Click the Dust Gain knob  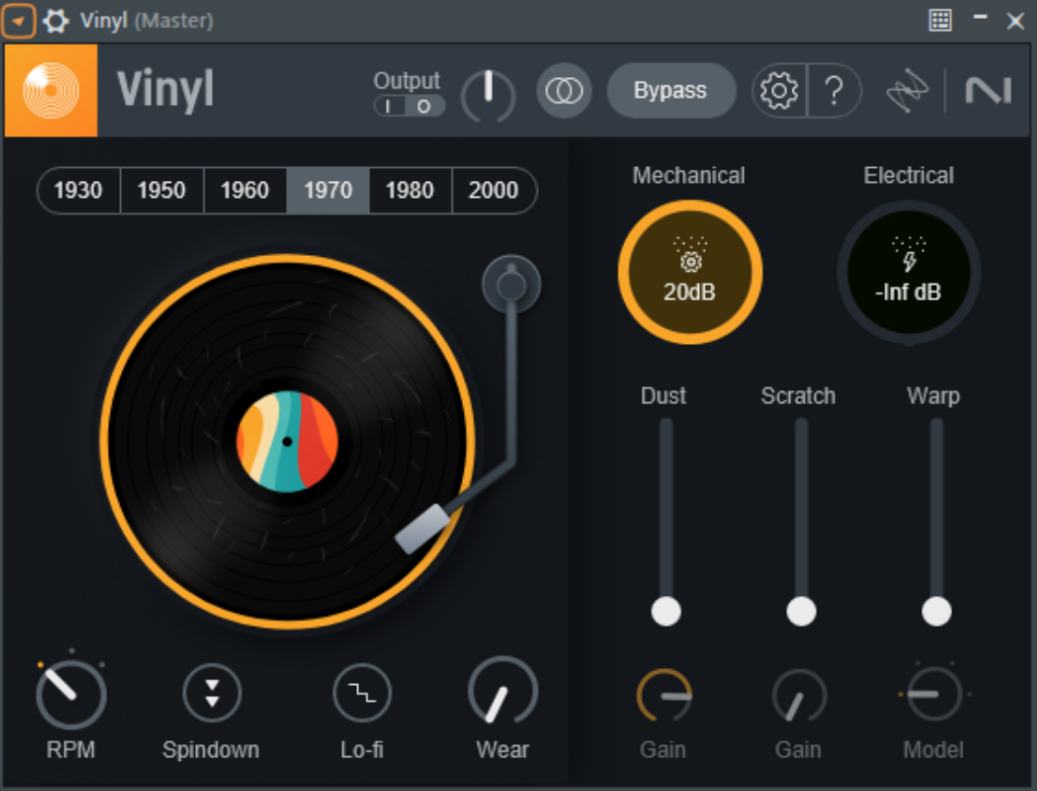tap(664, 695)
